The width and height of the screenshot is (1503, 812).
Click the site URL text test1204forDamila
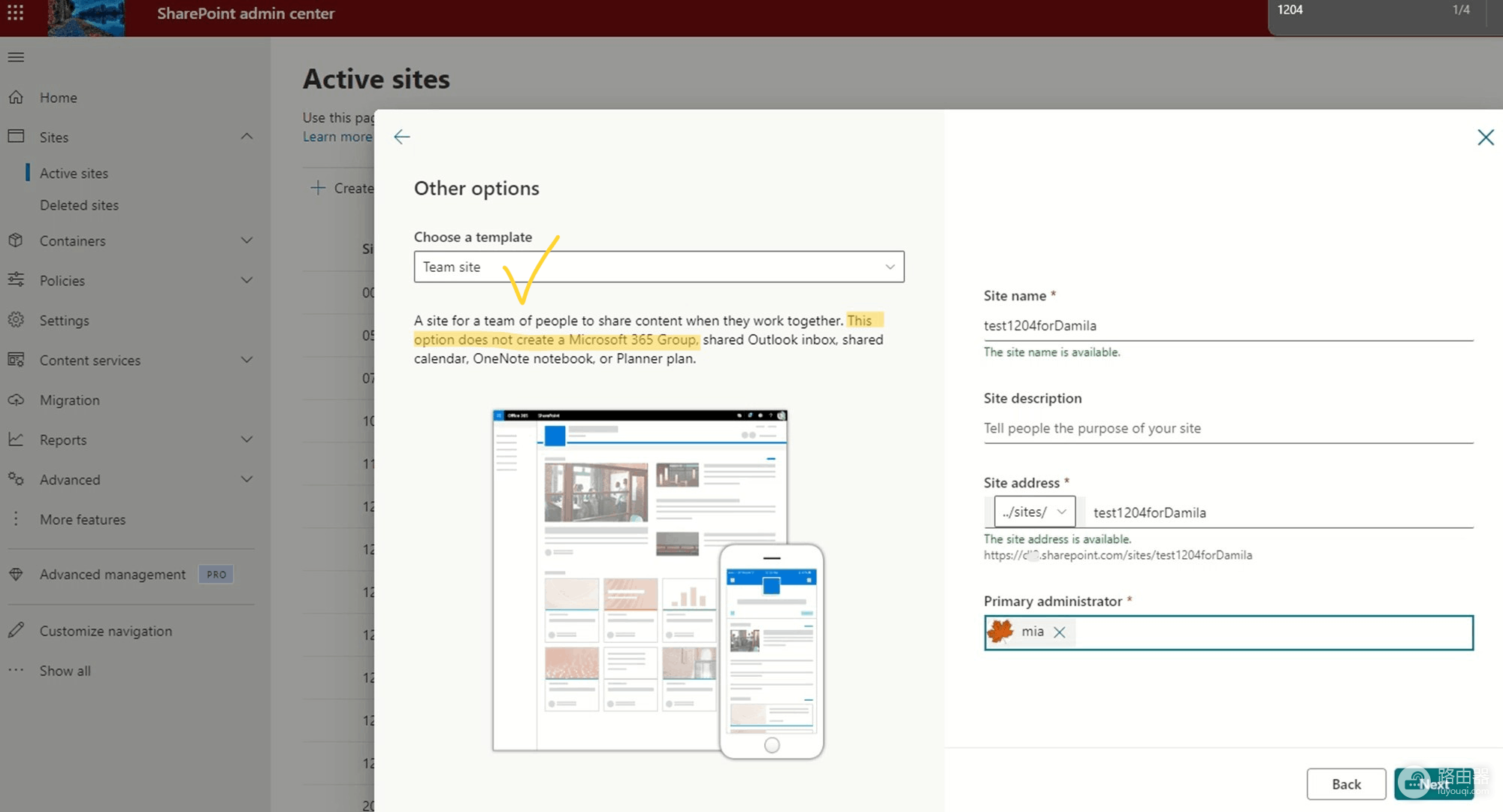(x=1117, y=555)
